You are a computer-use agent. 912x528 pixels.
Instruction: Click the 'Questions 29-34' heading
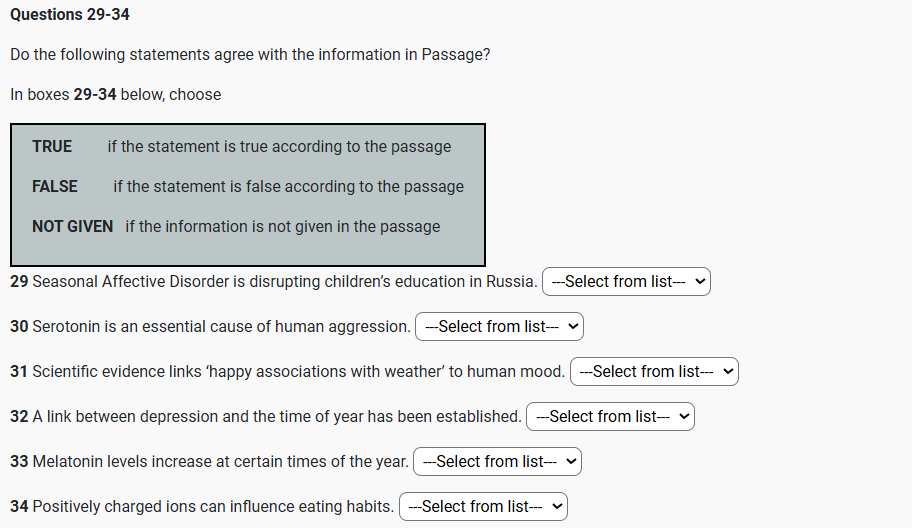pyautogui.click(x=70, y=14)
